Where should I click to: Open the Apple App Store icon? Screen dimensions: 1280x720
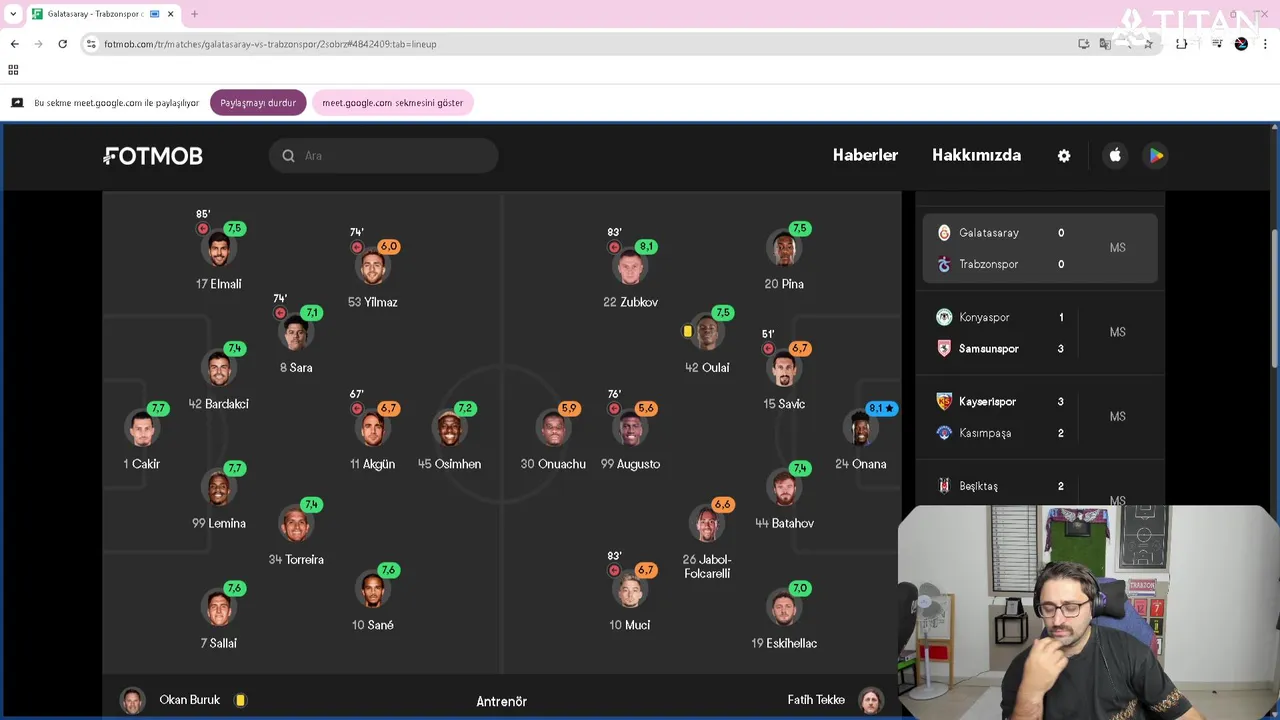(1115, 155)
